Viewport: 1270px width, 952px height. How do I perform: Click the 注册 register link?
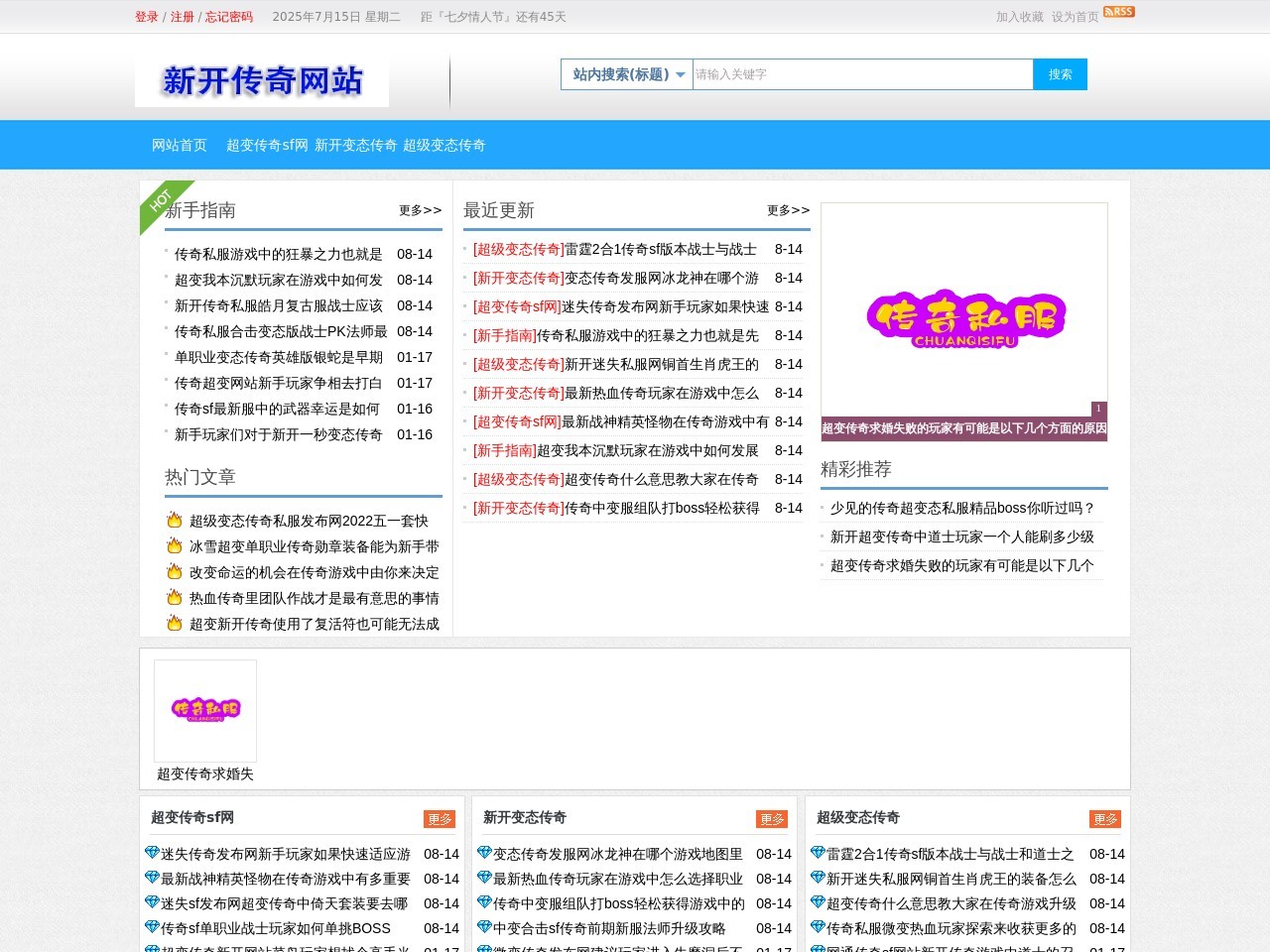(183, 17)
